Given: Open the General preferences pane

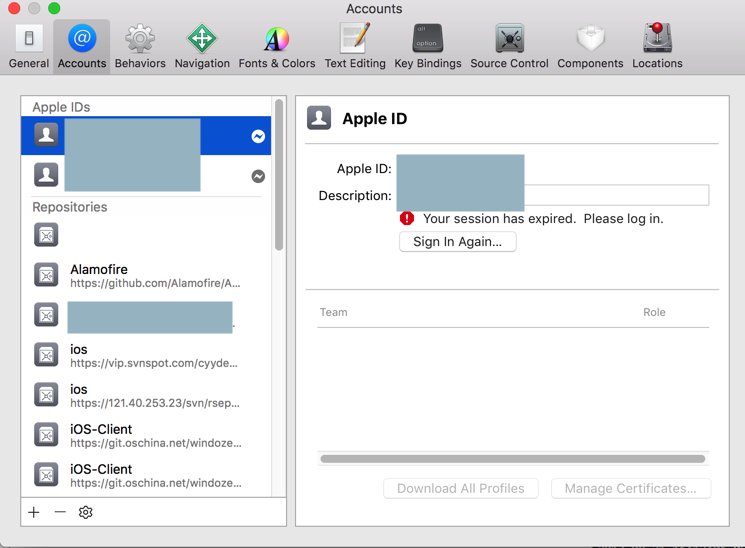Looking at the screenshot, I should [29, 47].
